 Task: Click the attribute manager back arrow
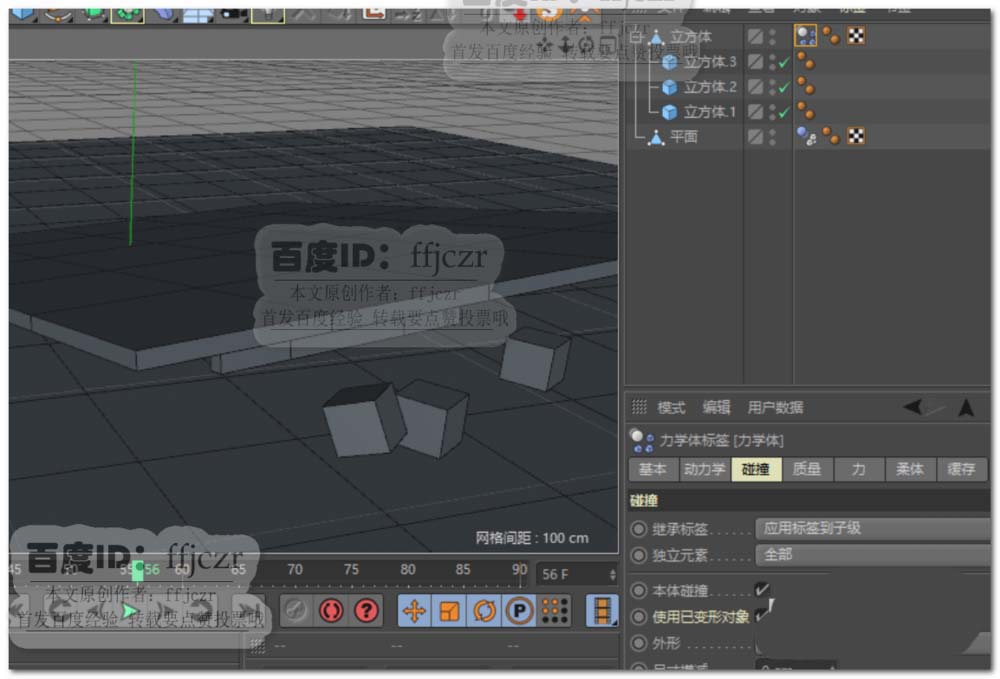click(x=912, y=407)
